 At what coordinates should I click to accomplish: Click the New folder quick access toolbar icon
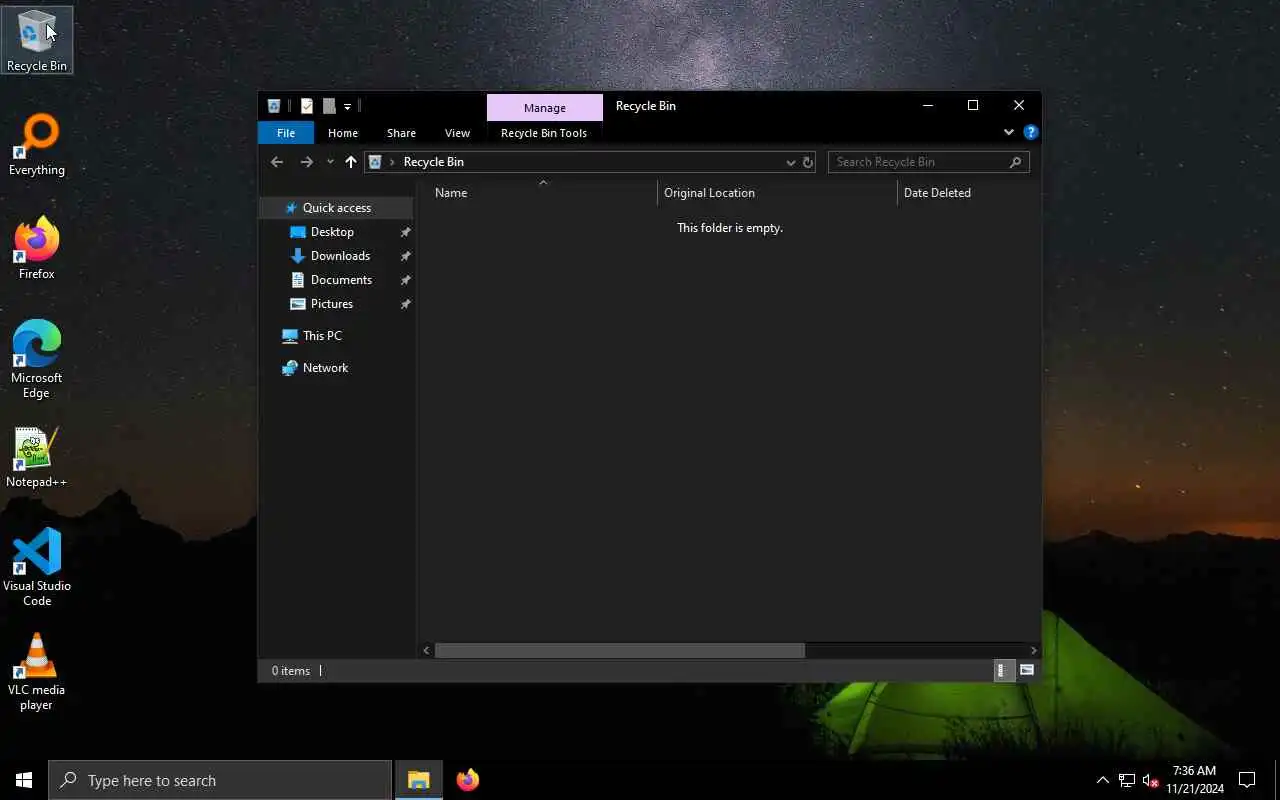329,106
